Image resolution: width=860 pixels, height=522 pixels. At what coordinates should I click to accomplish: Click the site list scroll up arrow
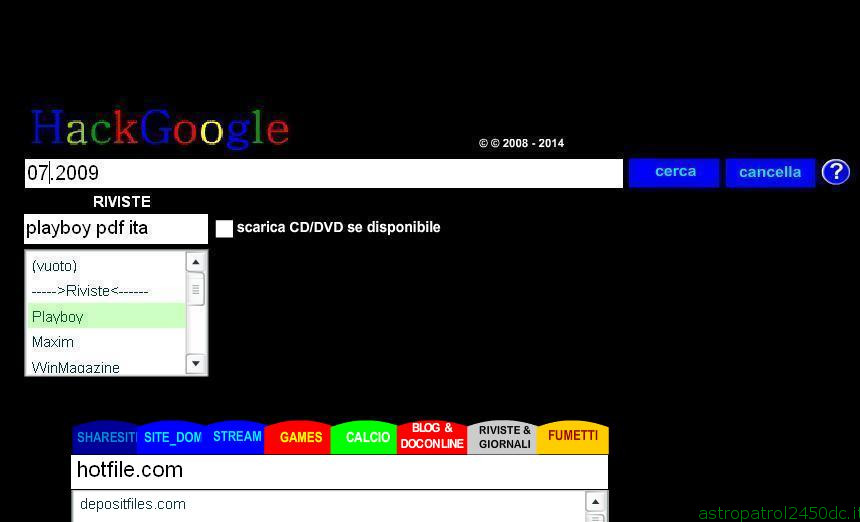[596, 502]
